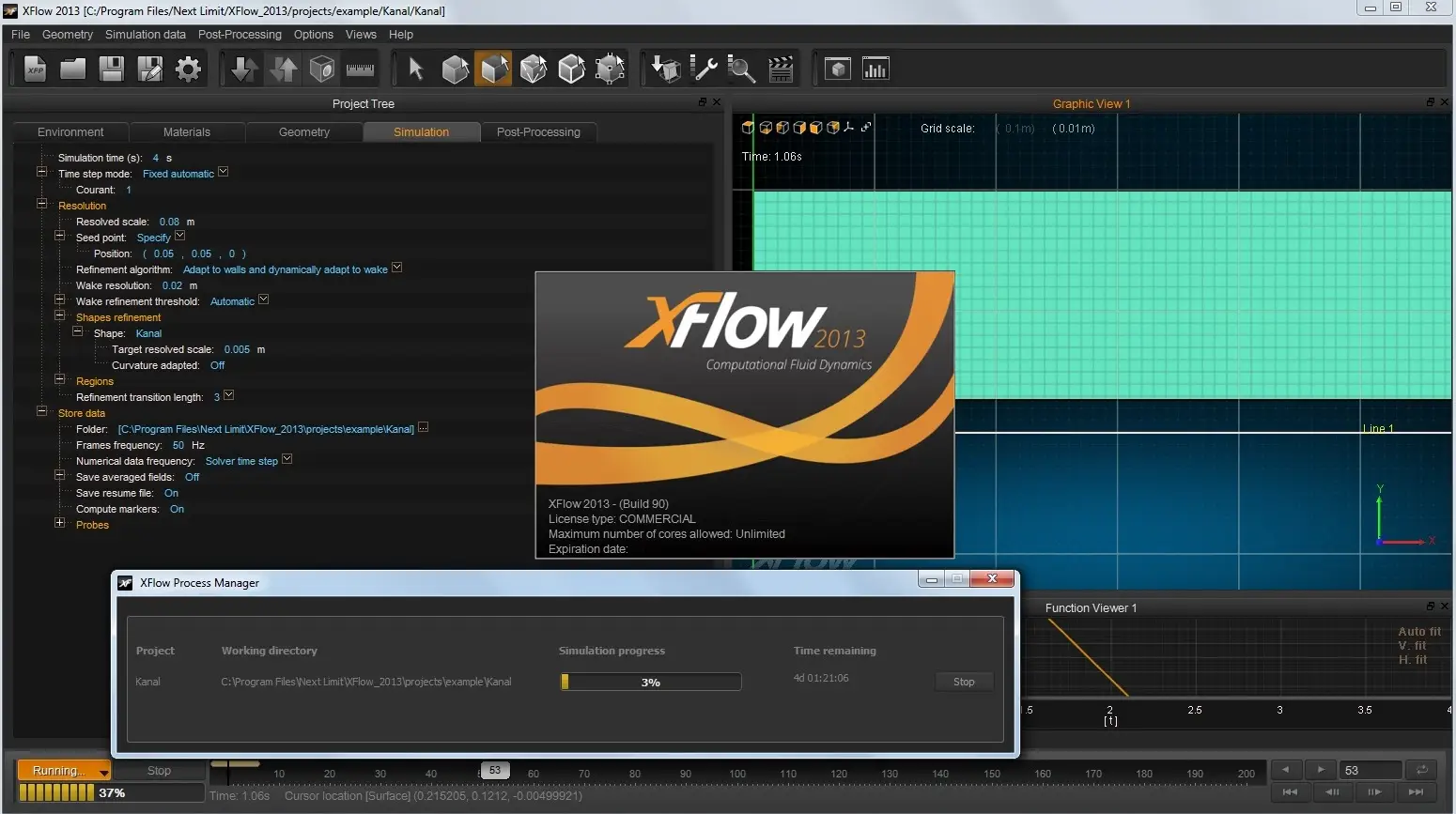Click the magnifying glass analysis icon

coord(742,69)
